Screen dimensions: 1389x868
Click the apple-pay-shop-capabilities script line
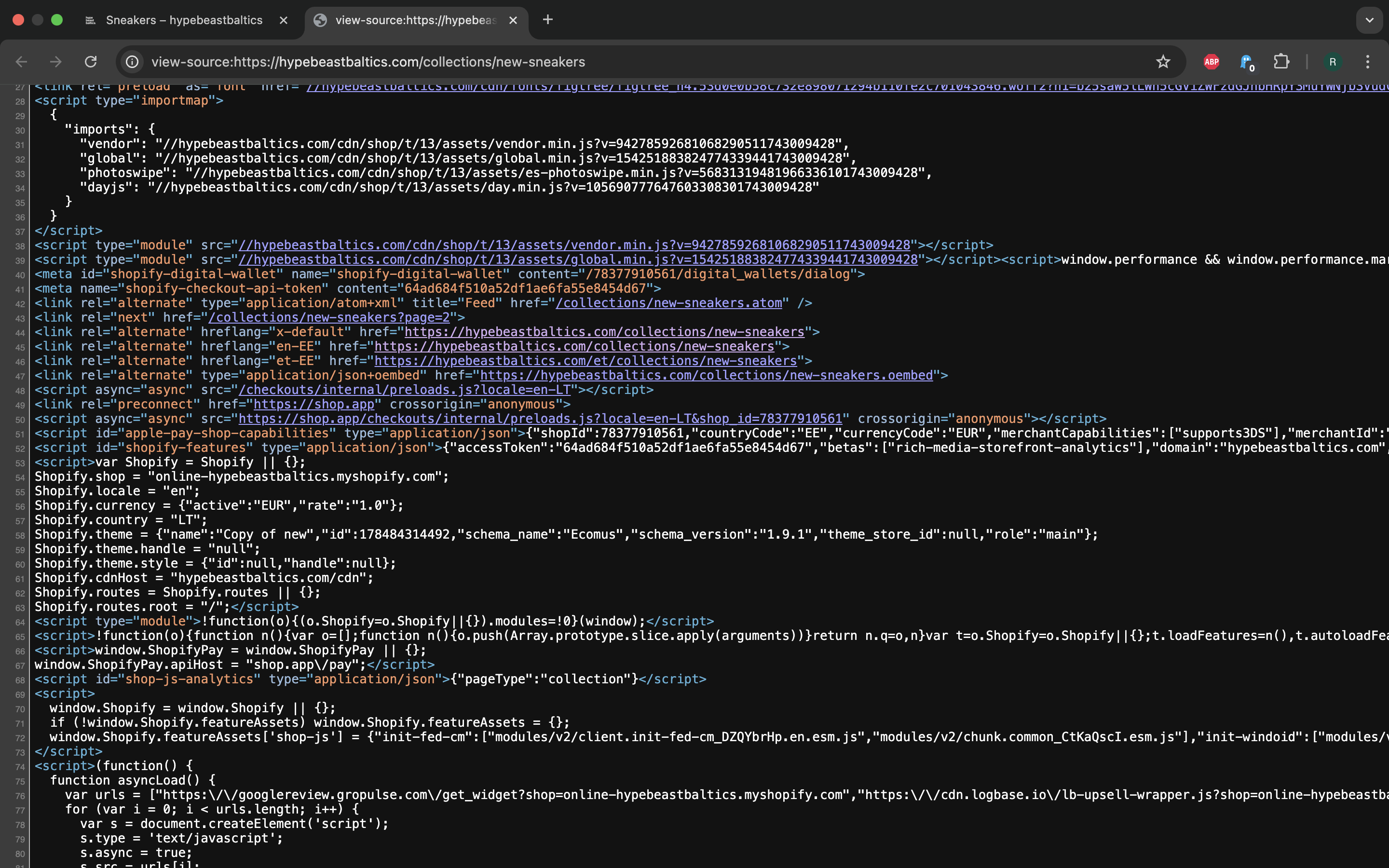712,434
